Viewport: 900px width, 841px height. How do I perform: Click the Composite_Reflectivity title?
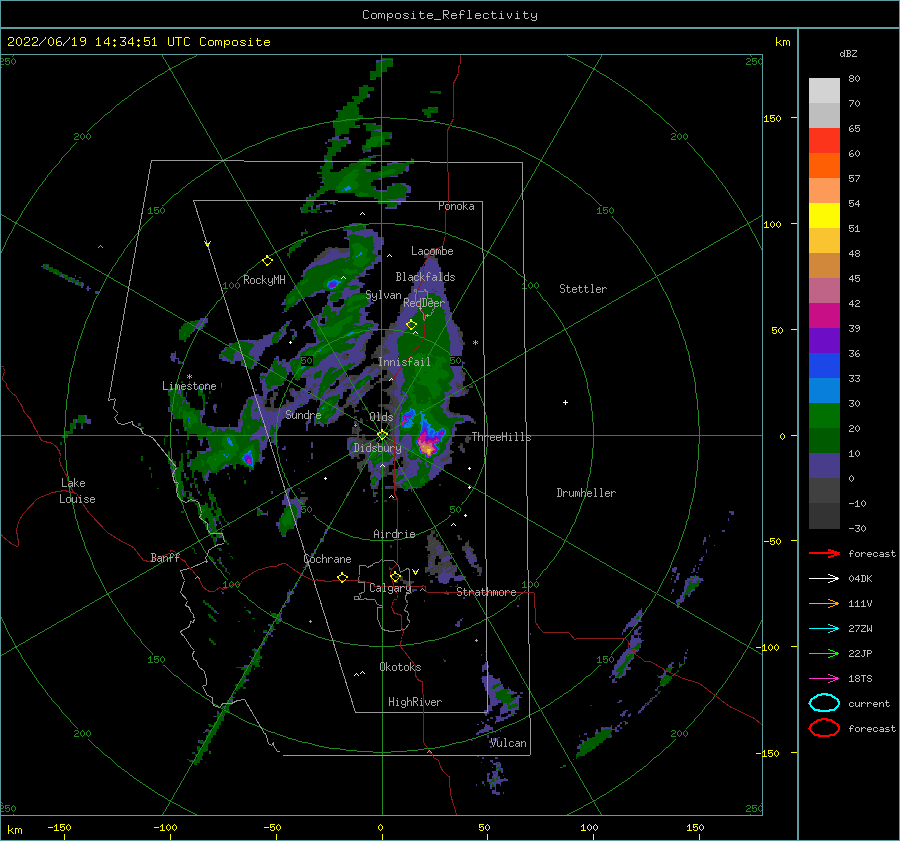(450, 15)
